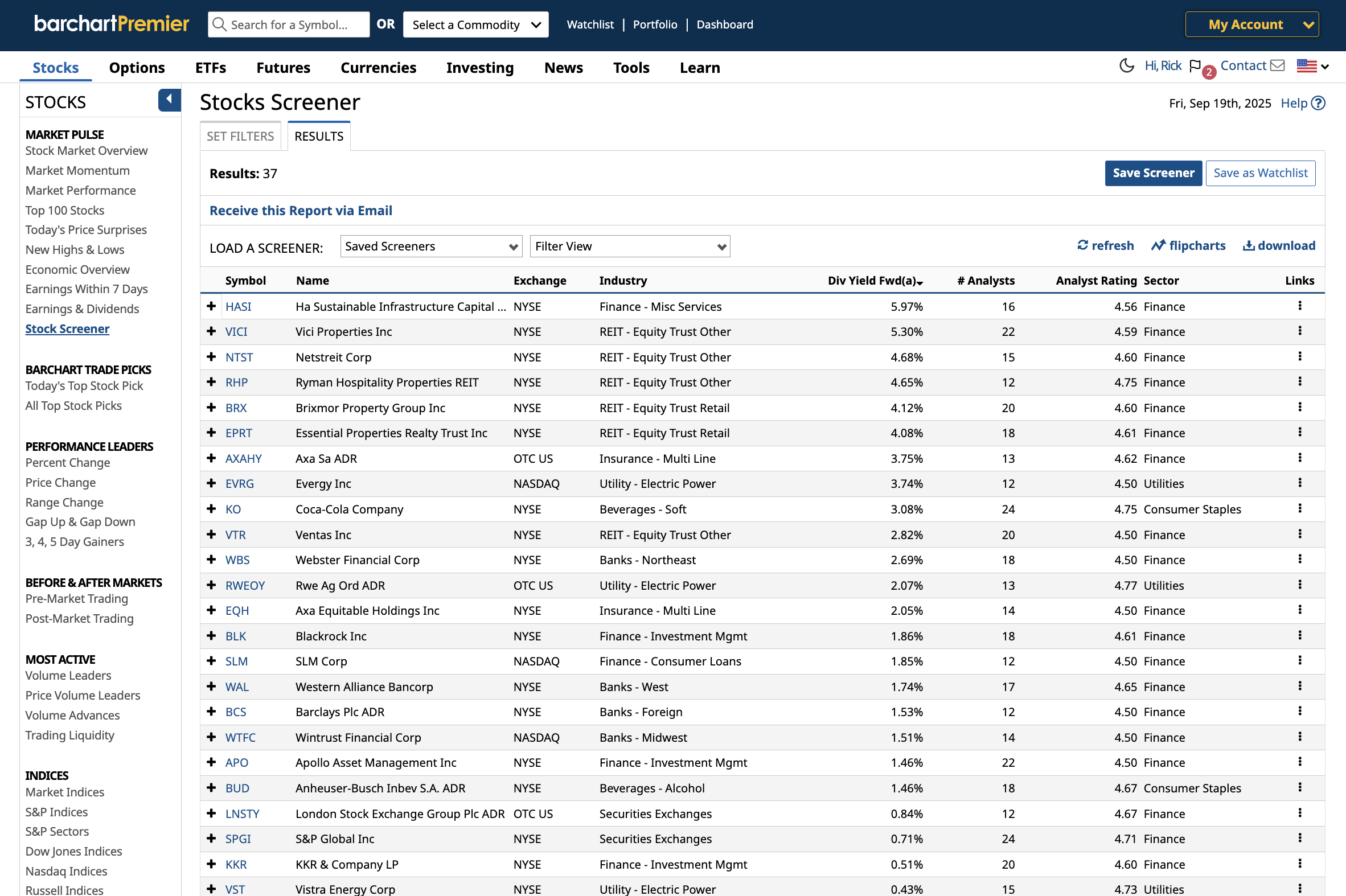Open links menu for WBS row

tap(1299, 560)
